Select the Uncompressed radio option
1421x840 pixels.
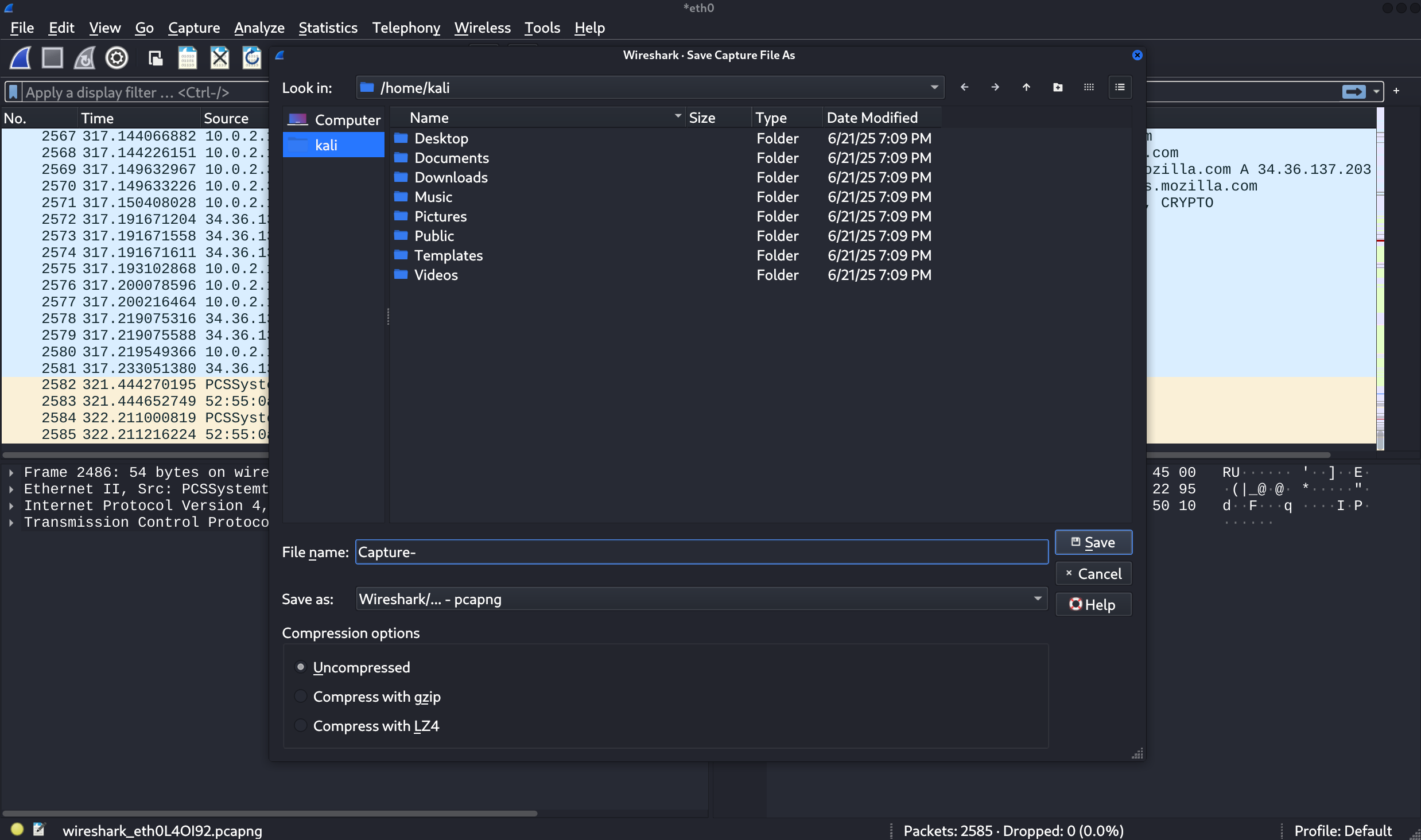point(300,667)
